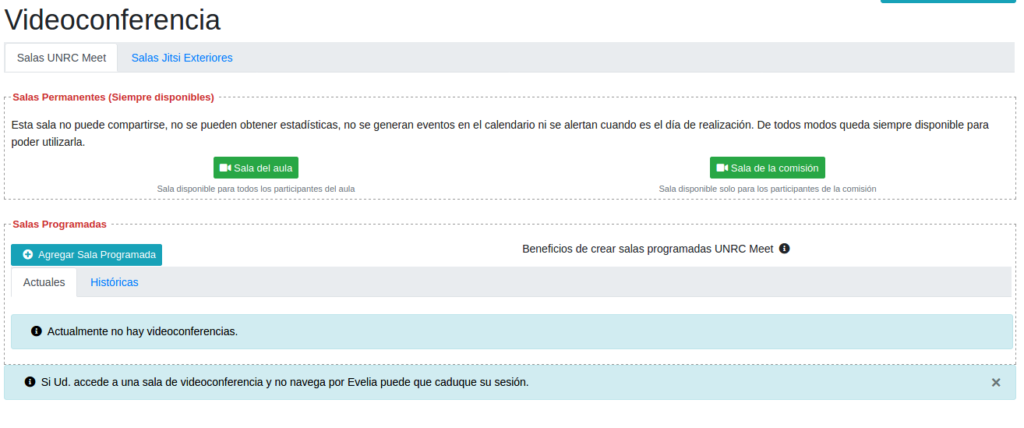Click 'Beneficios de crear salas programadas' text
1024x428 pixels.
648,249
